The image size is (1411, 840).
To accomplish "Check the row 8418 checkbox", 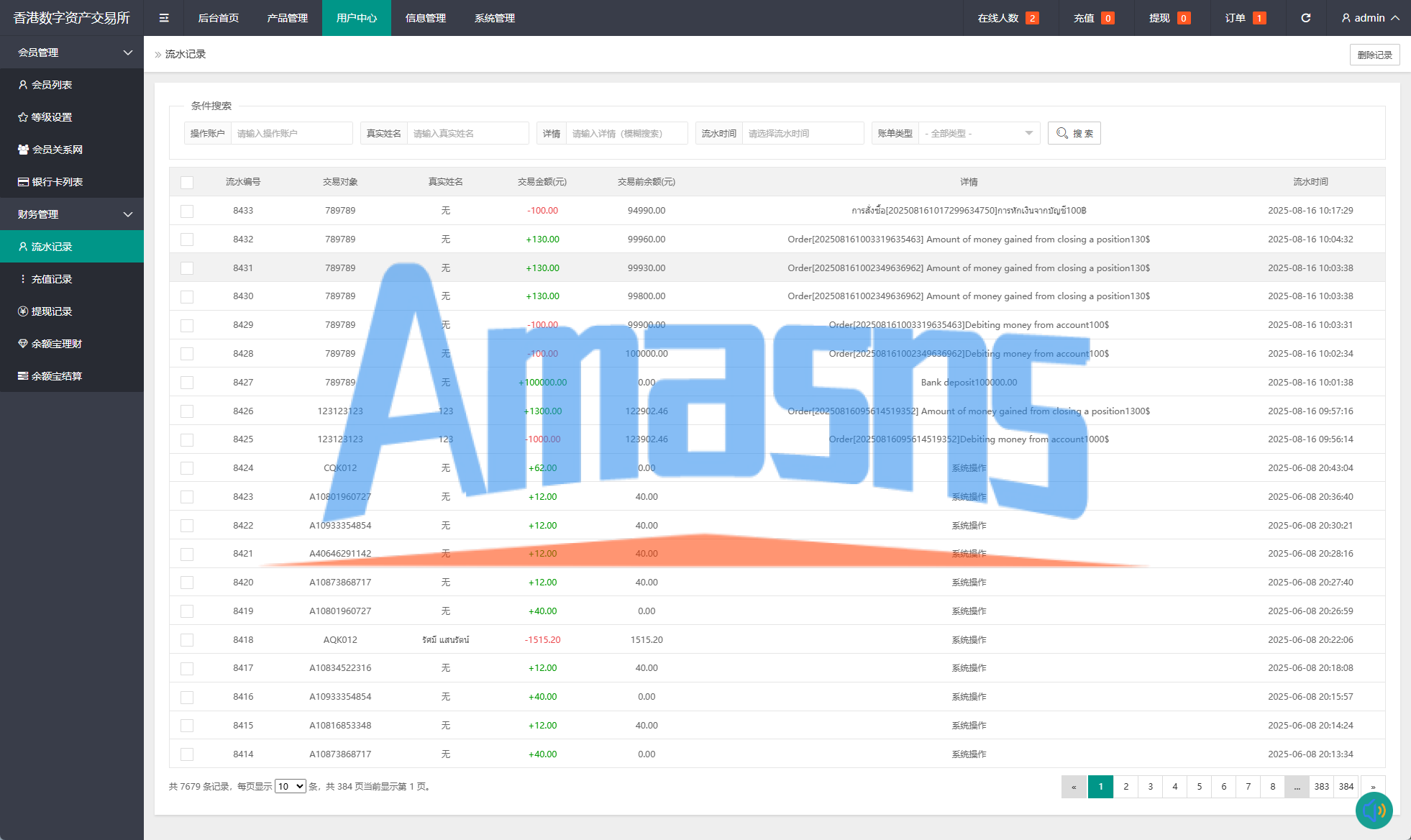I will point(187,639).
